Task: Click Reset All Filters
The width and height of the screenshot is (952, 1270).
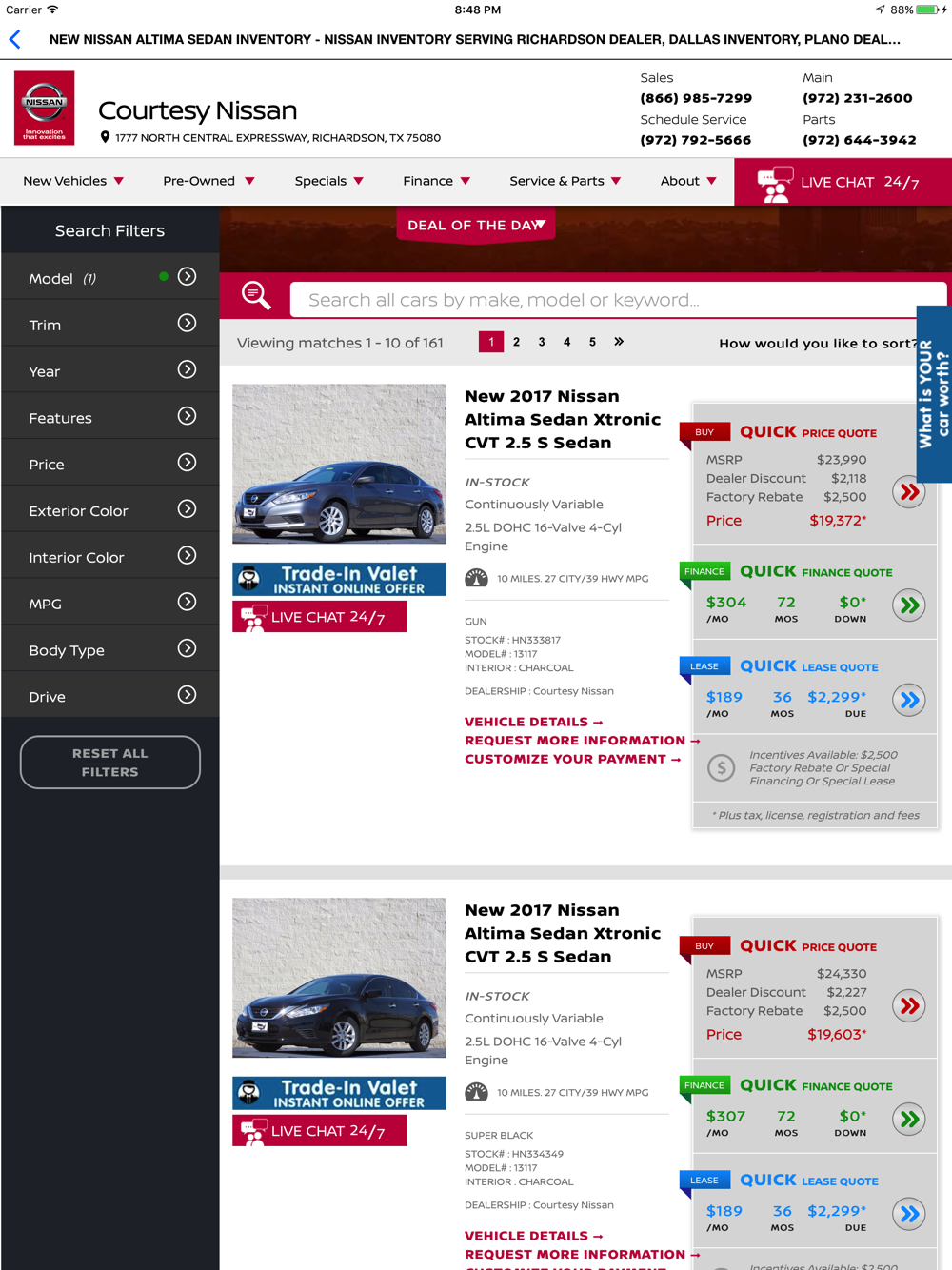Action: 110,763
